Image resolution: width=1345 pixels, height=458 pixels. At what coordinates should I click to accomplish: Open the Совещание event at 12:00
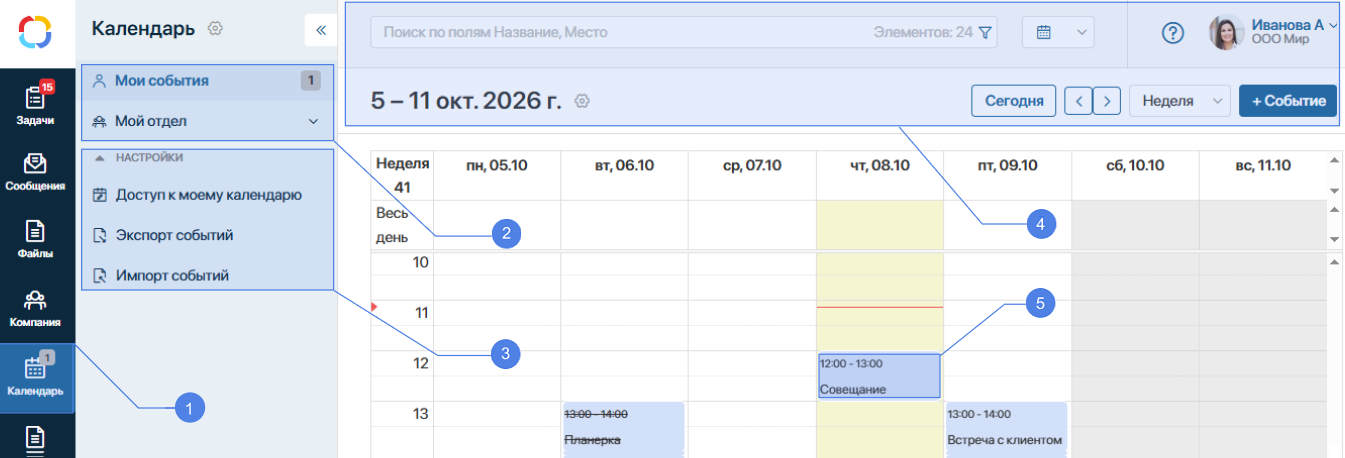879,376
